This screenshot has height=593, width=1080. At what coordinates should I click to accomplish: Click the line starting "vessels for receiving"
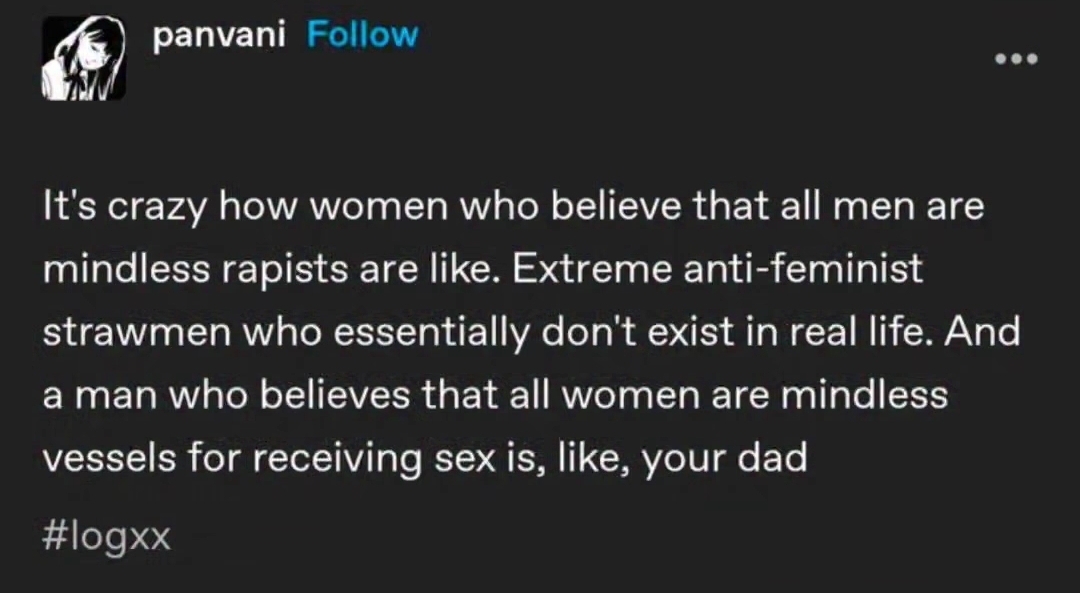425,458
